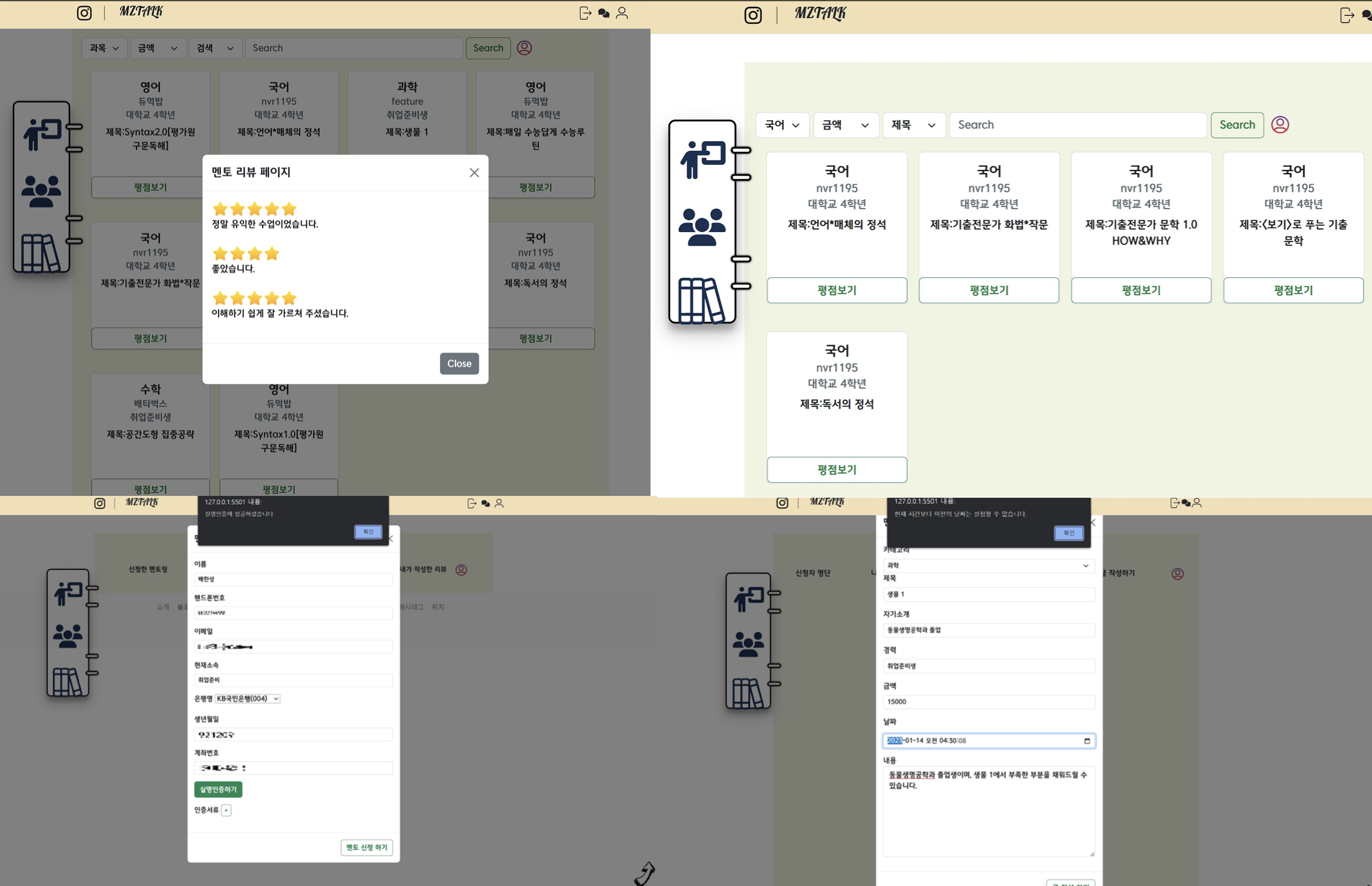
Task: Expand the 국어 subject dropdown in filter bar
Action: pyautogui.click(x=782, y=125)
